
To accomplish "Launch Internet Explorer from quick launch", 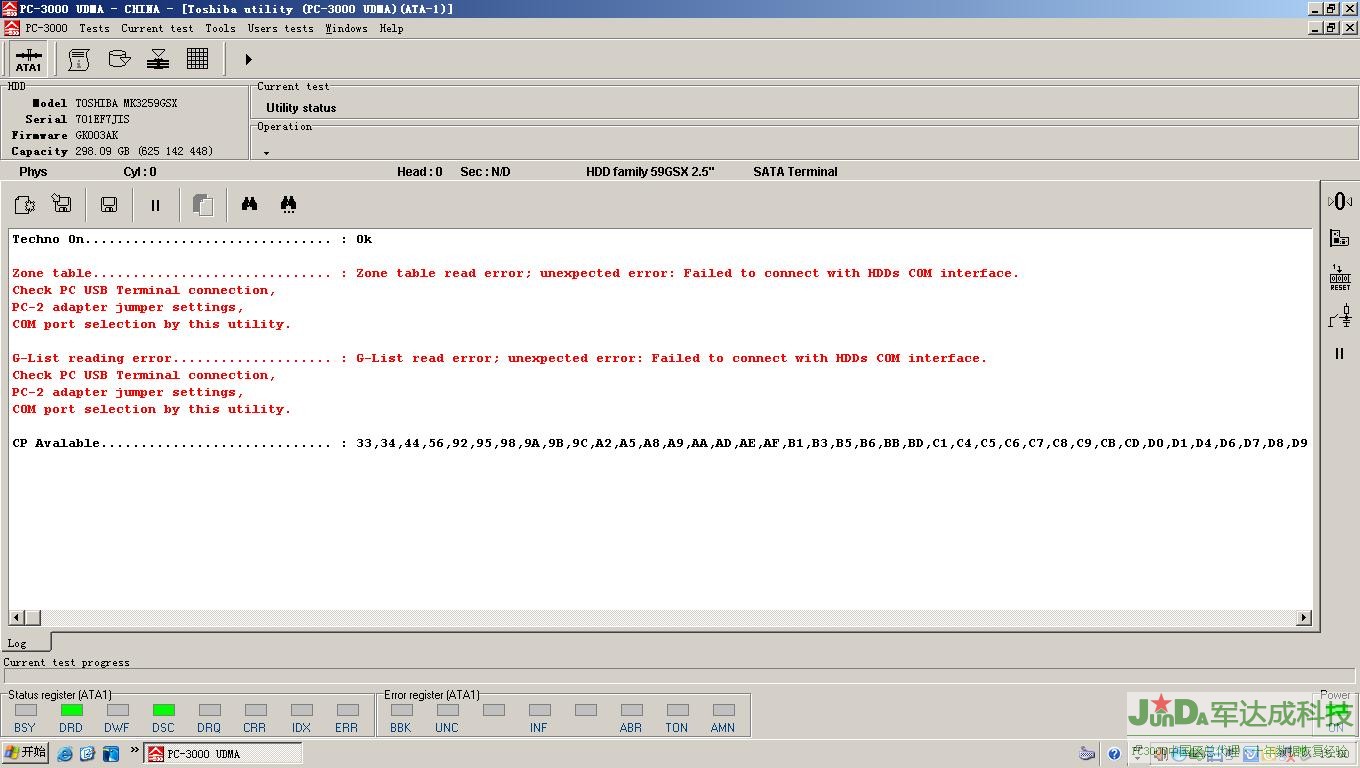I will (66, 754).
